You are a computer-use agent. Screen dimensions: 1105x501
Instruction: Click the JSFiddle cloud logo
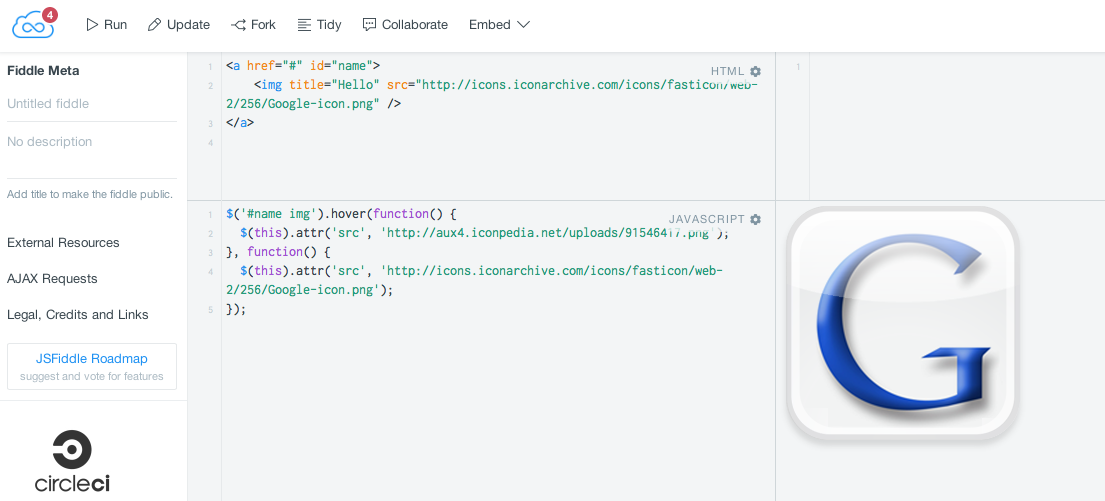tap(32, 26)
